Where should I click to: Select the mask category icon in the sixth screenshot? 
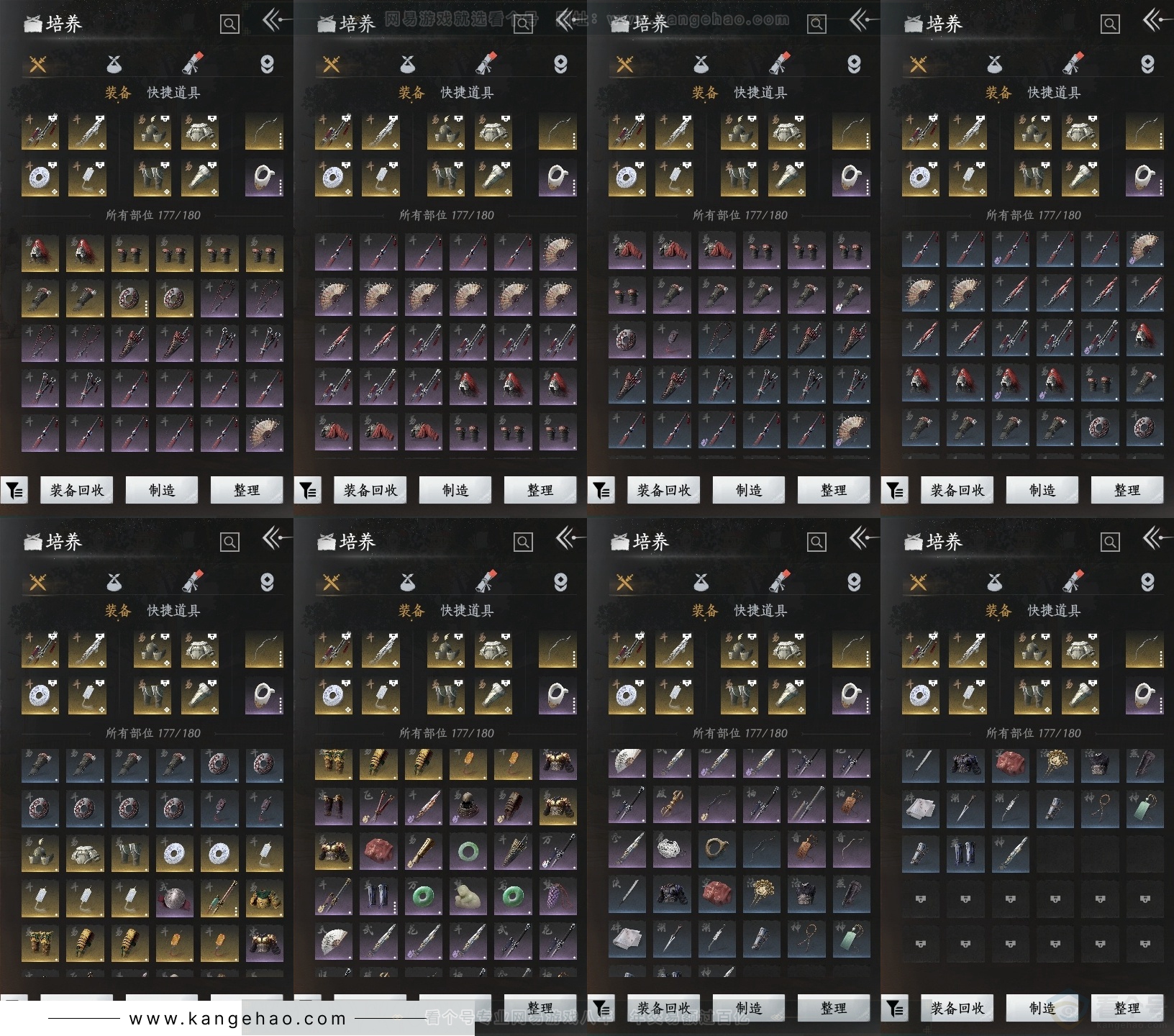click(560, 582)
